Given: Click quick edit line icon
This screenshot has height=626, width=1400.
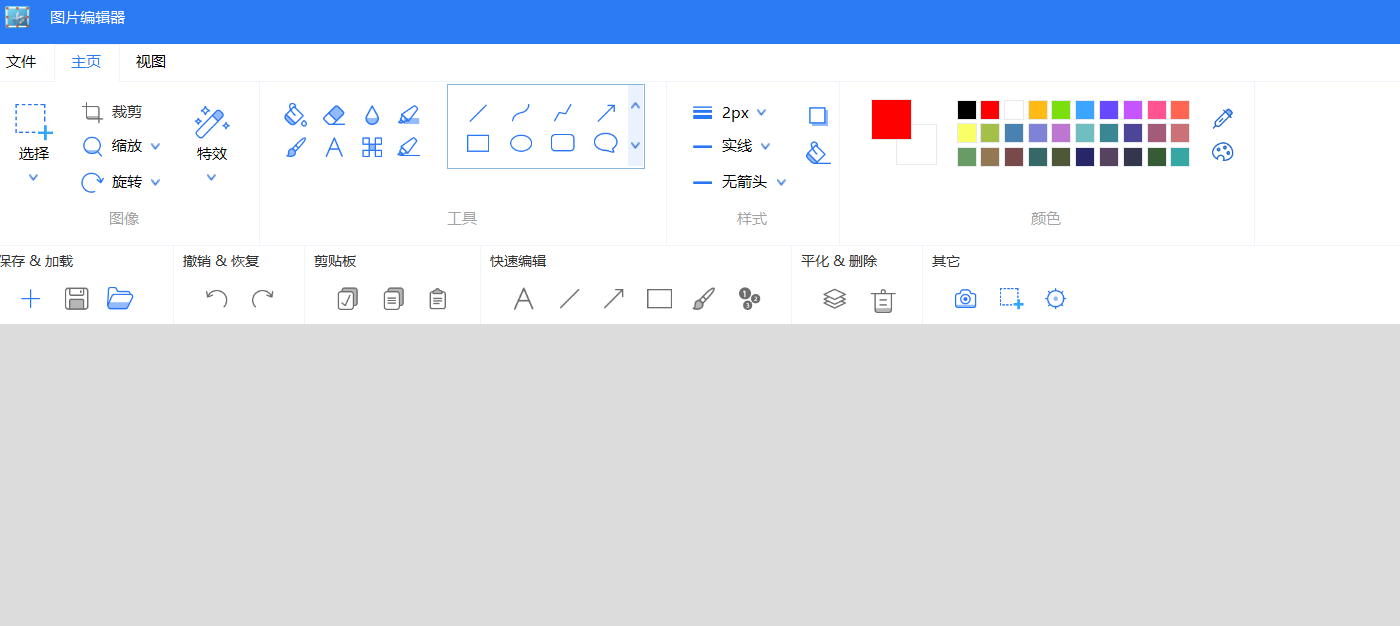Looking at the screenshot, I should [569, 298].
